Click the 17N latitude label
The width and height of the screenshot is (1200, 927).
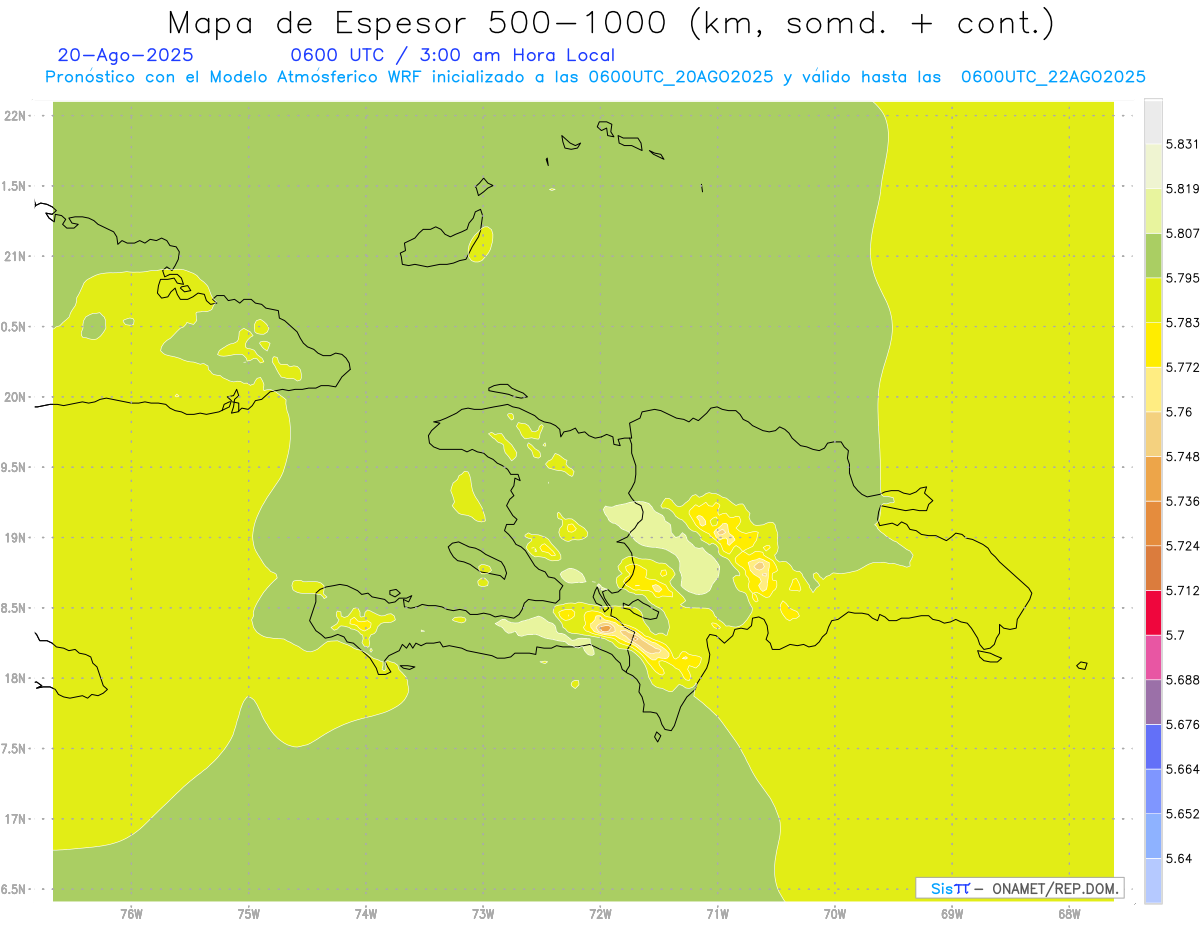coord(14,819)
